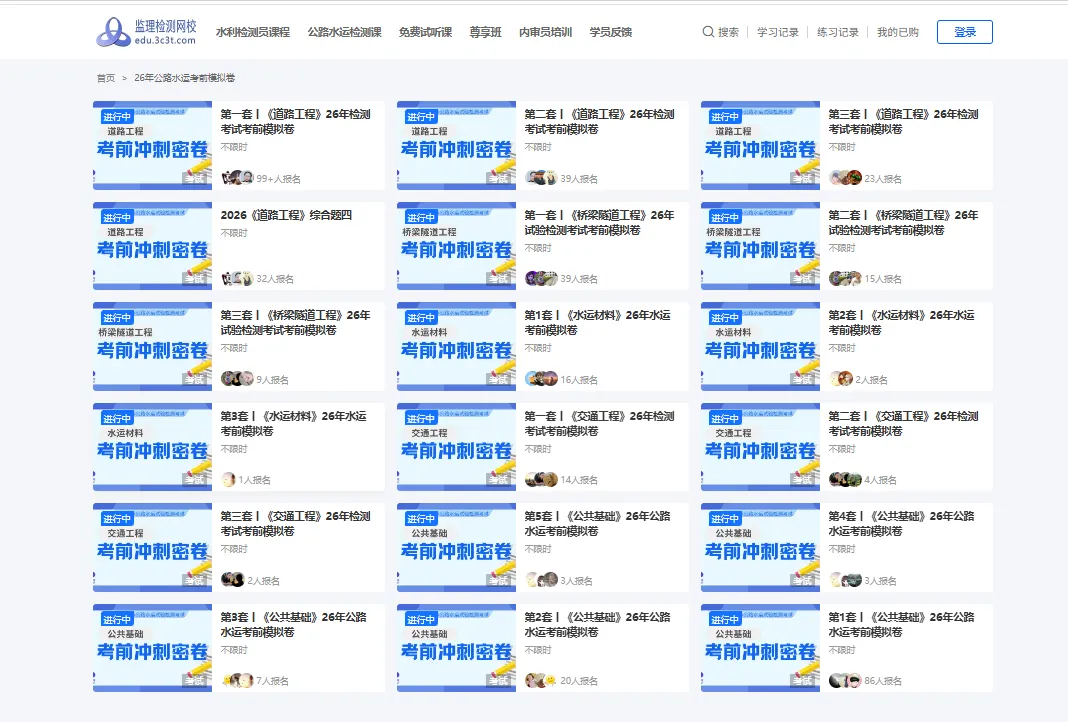Open title 第1套《公共基础》26年公路水运考前模拟卷

pos(901,625)
